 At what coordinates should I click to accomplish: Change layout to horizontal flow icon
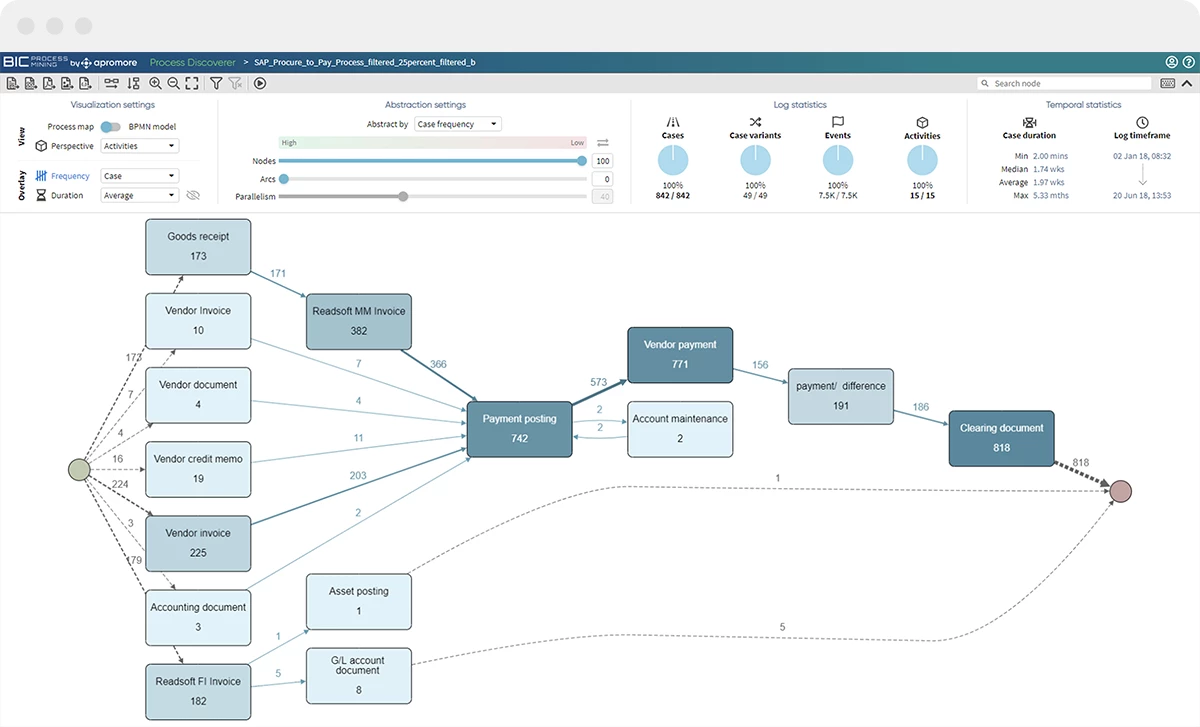point(111,83)
